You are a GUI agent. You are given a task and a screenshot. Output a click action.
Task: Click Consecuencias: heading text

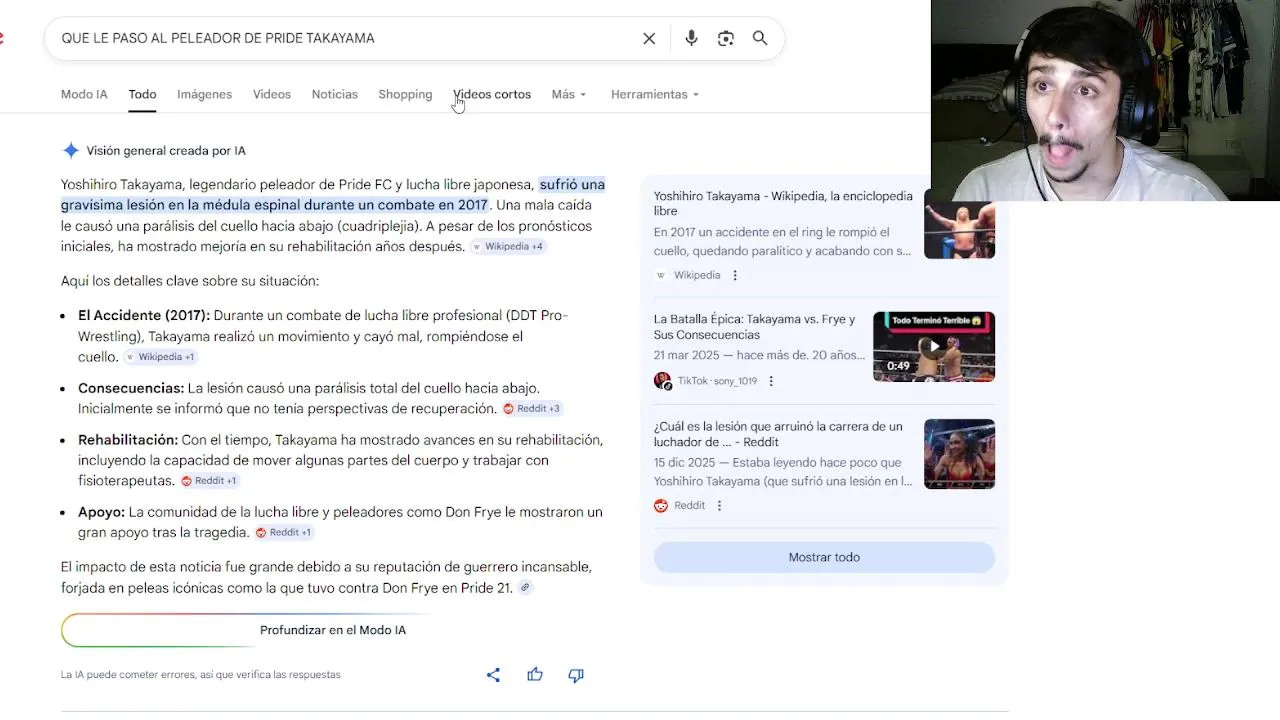click(131, 388)
